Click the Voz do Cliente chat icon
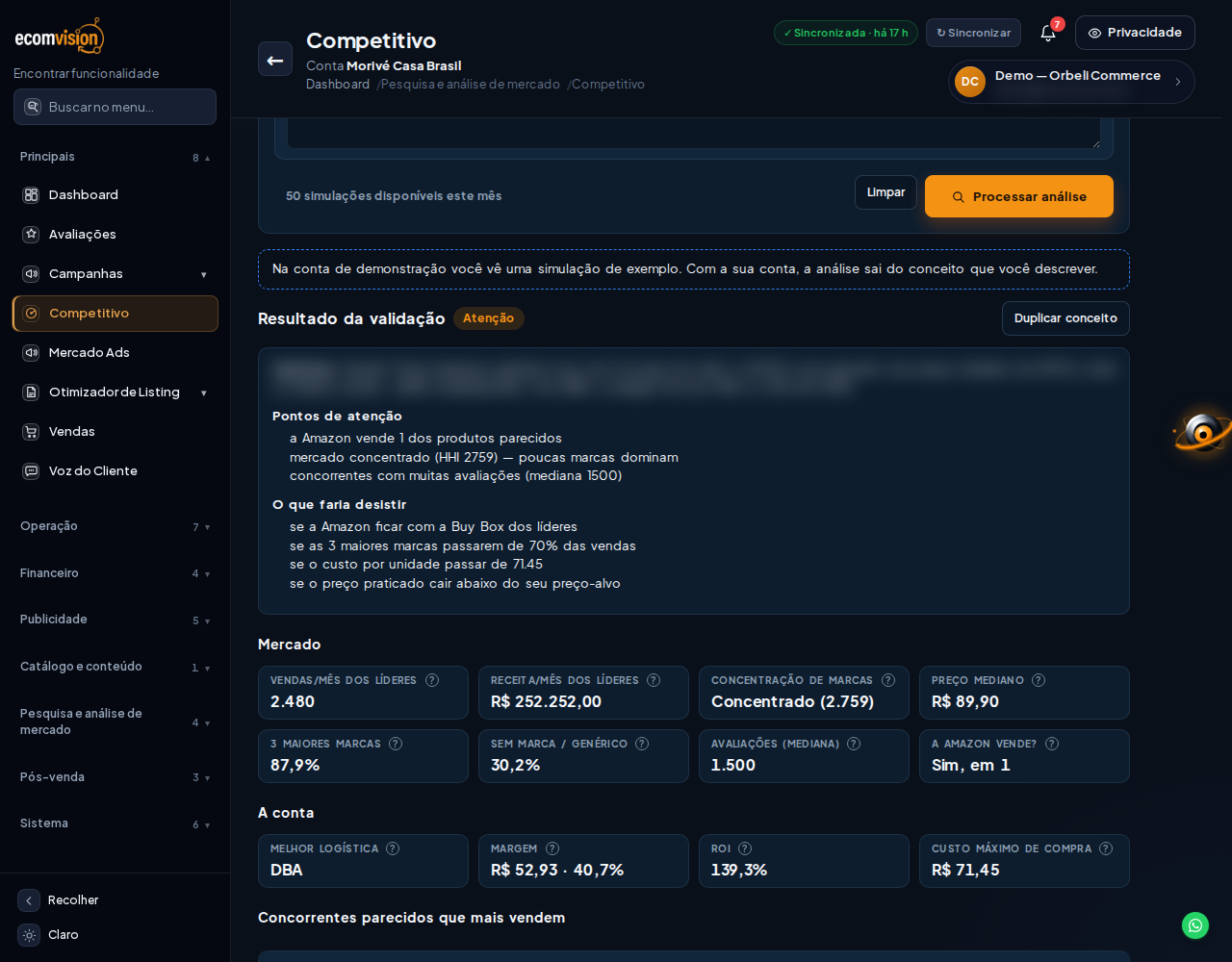The image size is (1232, 962). [31, 471]
